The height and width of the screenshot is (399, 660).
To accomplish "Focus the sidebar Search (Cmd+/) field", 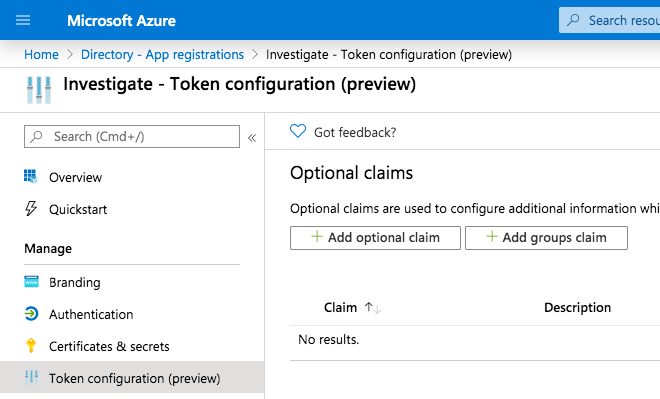I will [132, 136].
